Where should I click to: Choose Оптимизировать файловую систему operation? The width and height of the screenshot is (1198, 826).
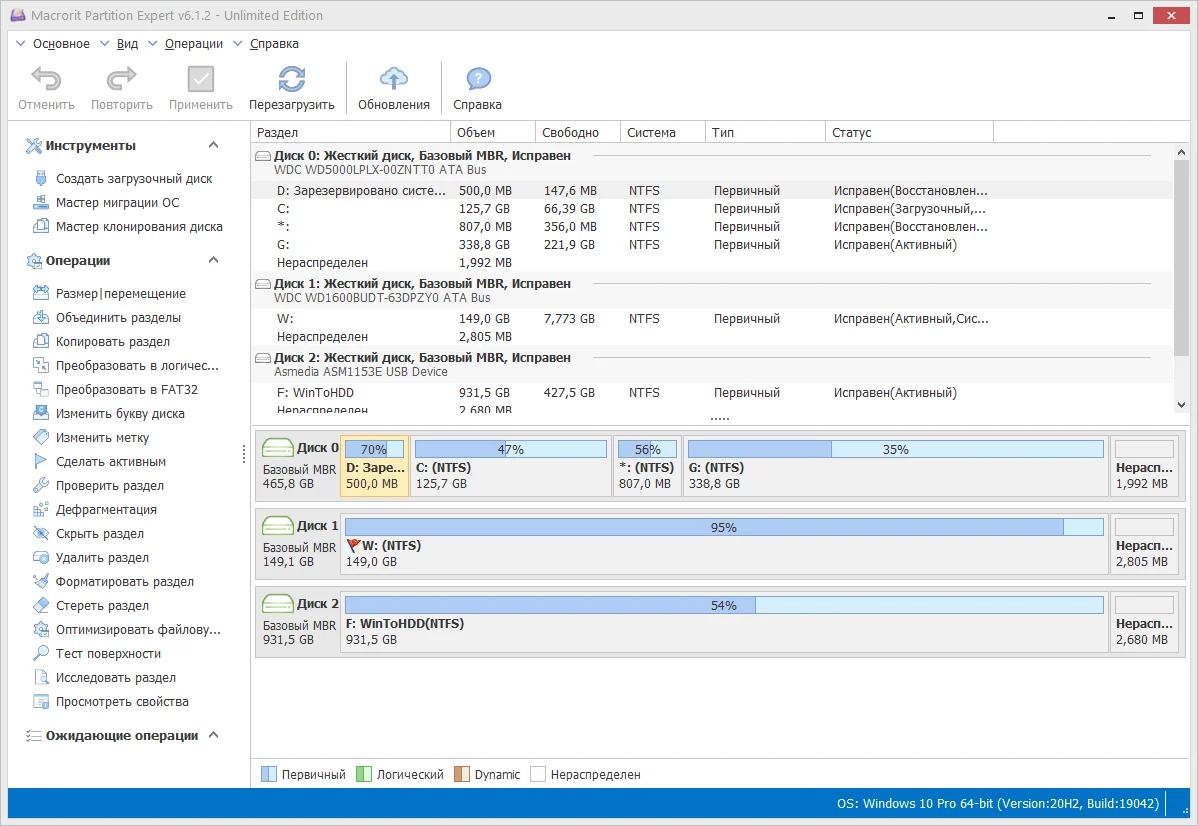(x=138, y=630)
